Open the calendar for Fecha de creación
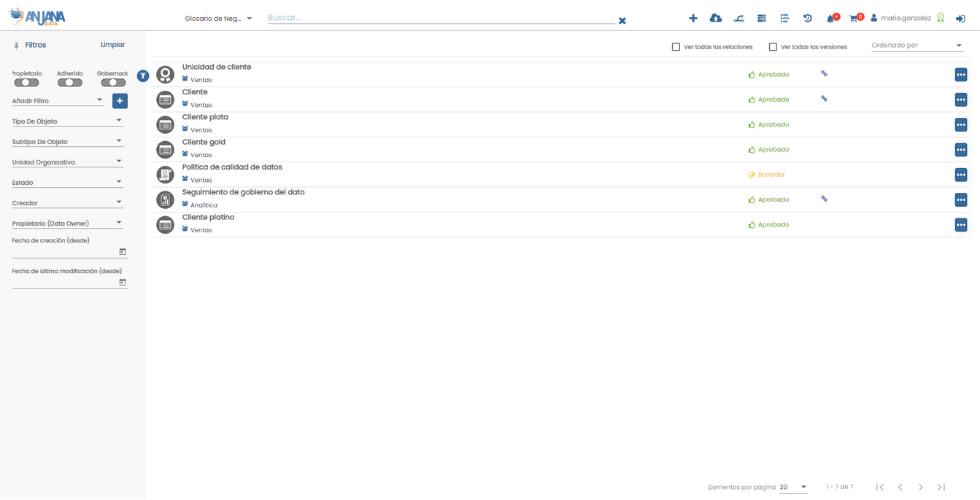 coord(123,252)
